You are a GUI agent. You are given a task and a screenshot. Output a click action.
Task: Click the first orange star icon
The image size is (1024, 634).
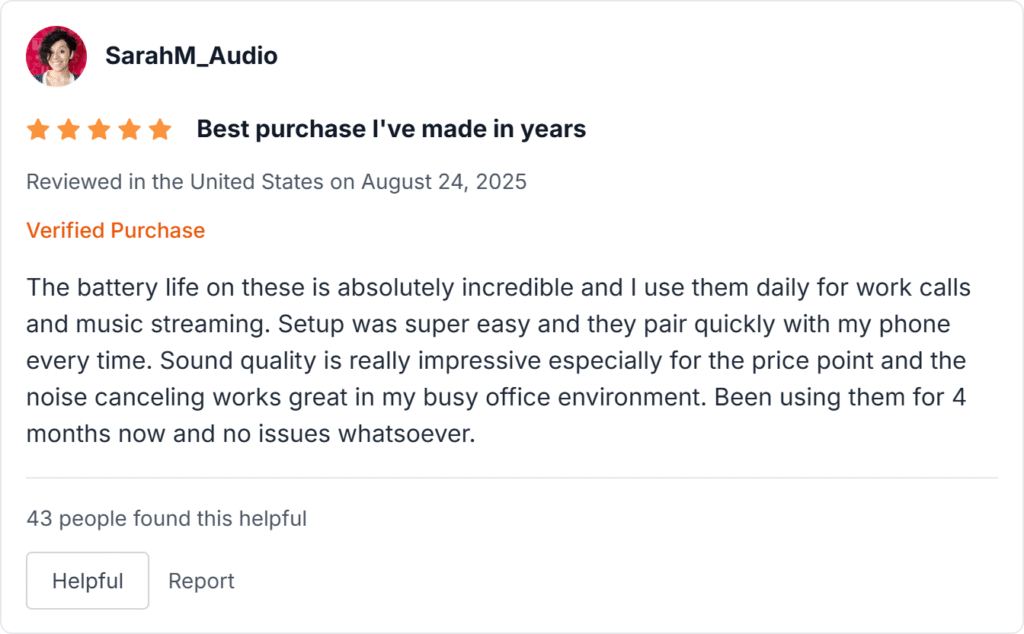pos(38,128)
